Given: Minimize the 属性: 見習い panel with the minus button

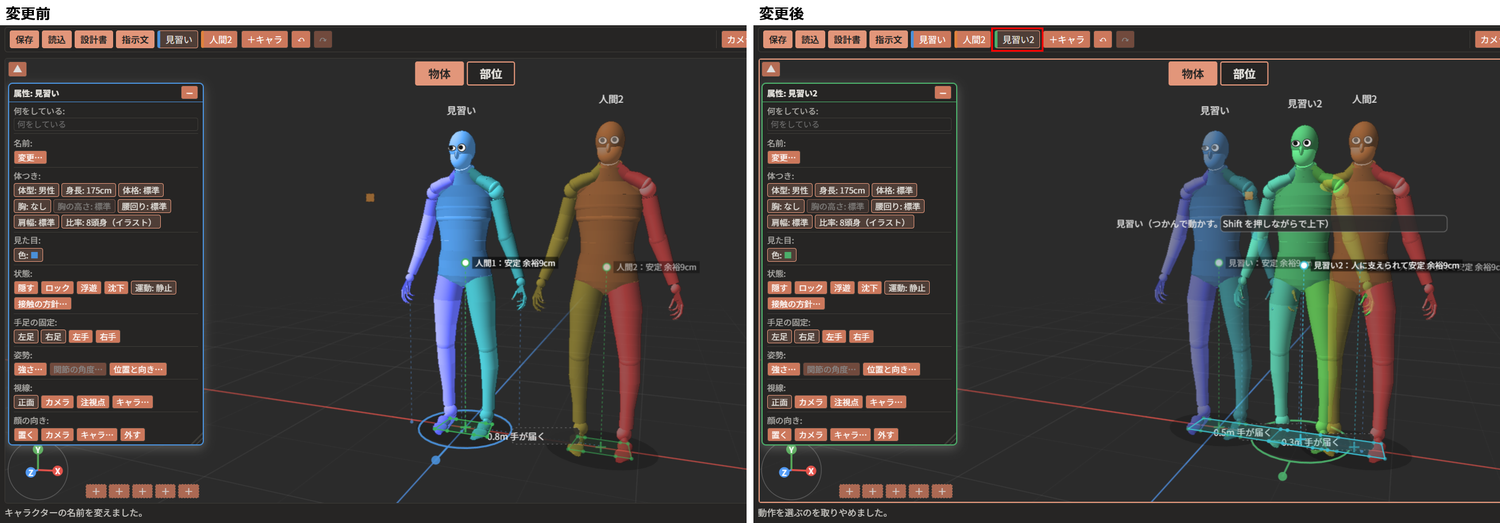Looking at the screenshot, I should tap(189, 93).
